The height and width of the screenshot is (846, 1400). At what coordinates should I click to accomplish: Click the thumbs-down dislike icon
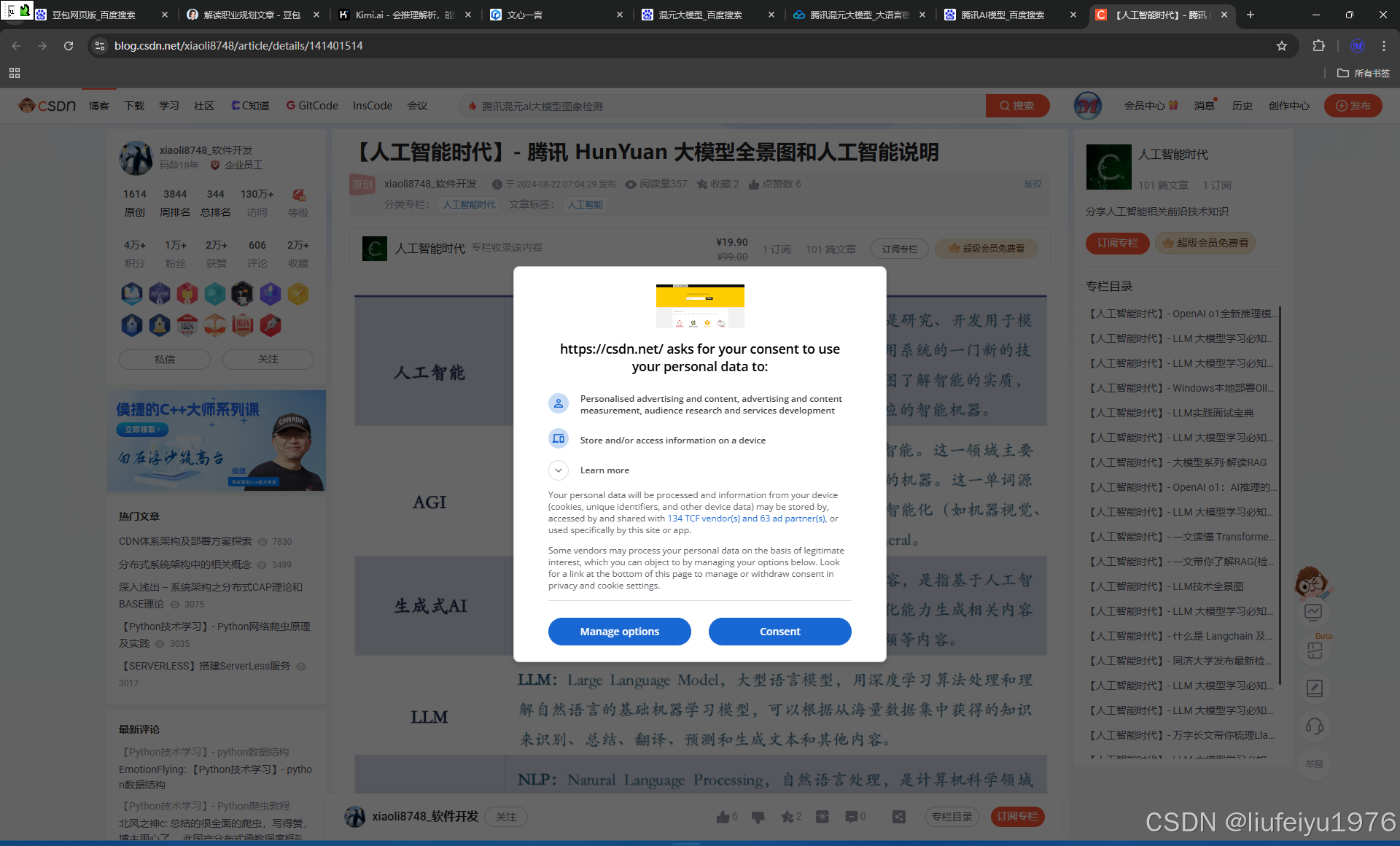click(x=758, y=817)
